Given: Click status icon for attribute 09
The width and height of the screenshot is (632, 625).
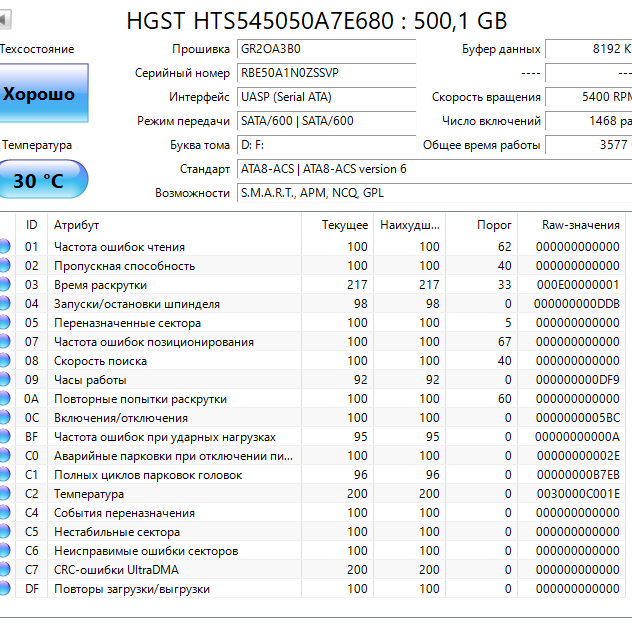Looking at the screenshot, I should coord(5,379).
